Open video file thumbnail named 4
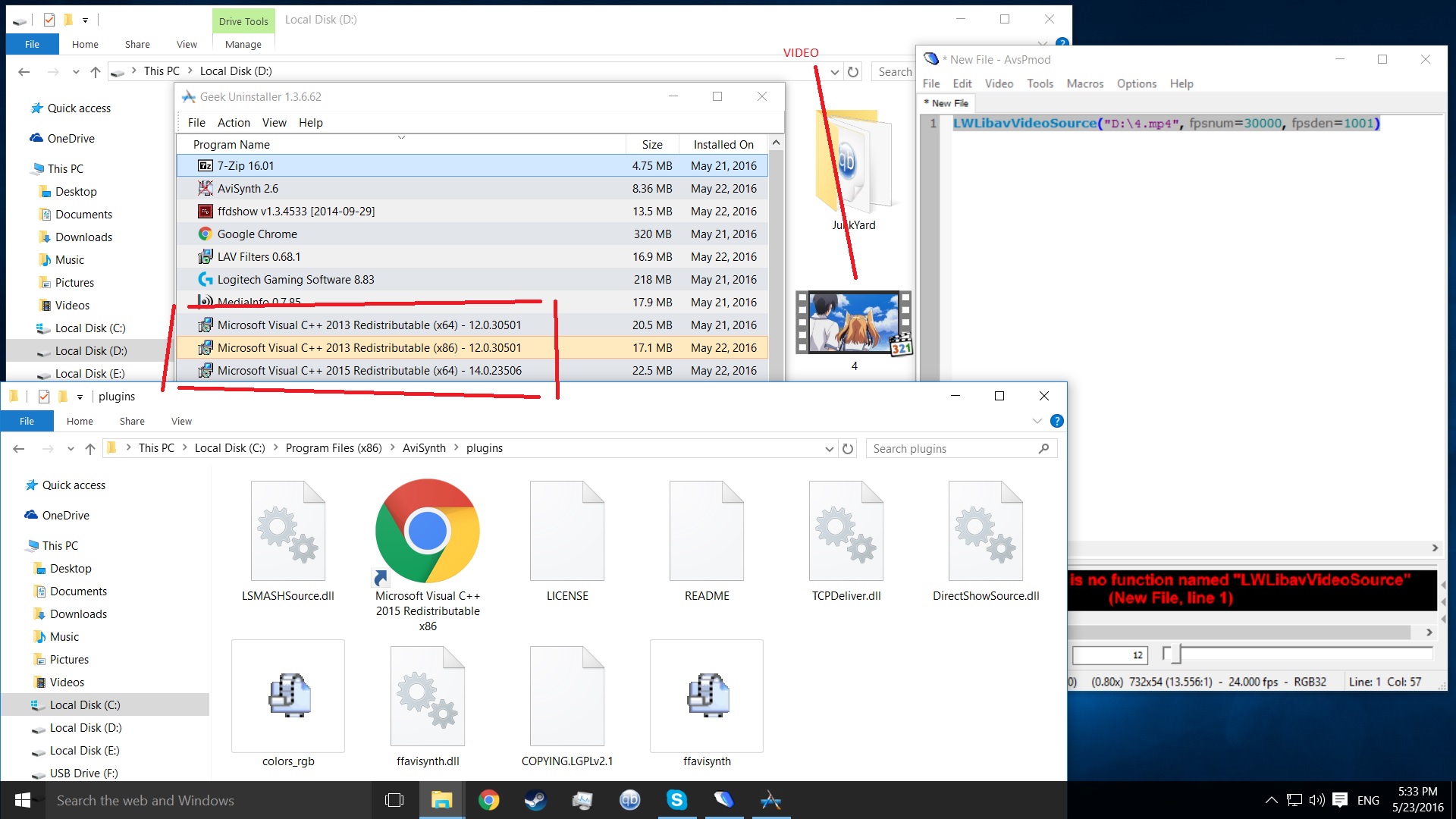The height and width of the screenshot is (819, 1456). (x=854, y=322)
